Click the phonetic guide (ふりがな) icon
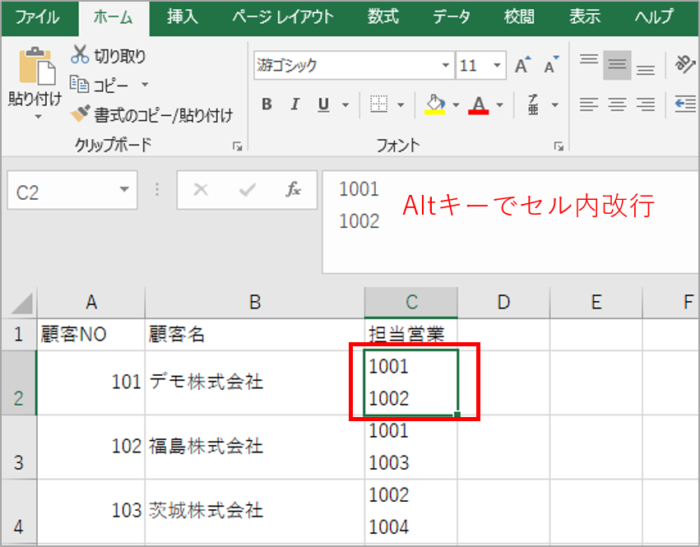The image size is (700, 547). coord(533,104)
